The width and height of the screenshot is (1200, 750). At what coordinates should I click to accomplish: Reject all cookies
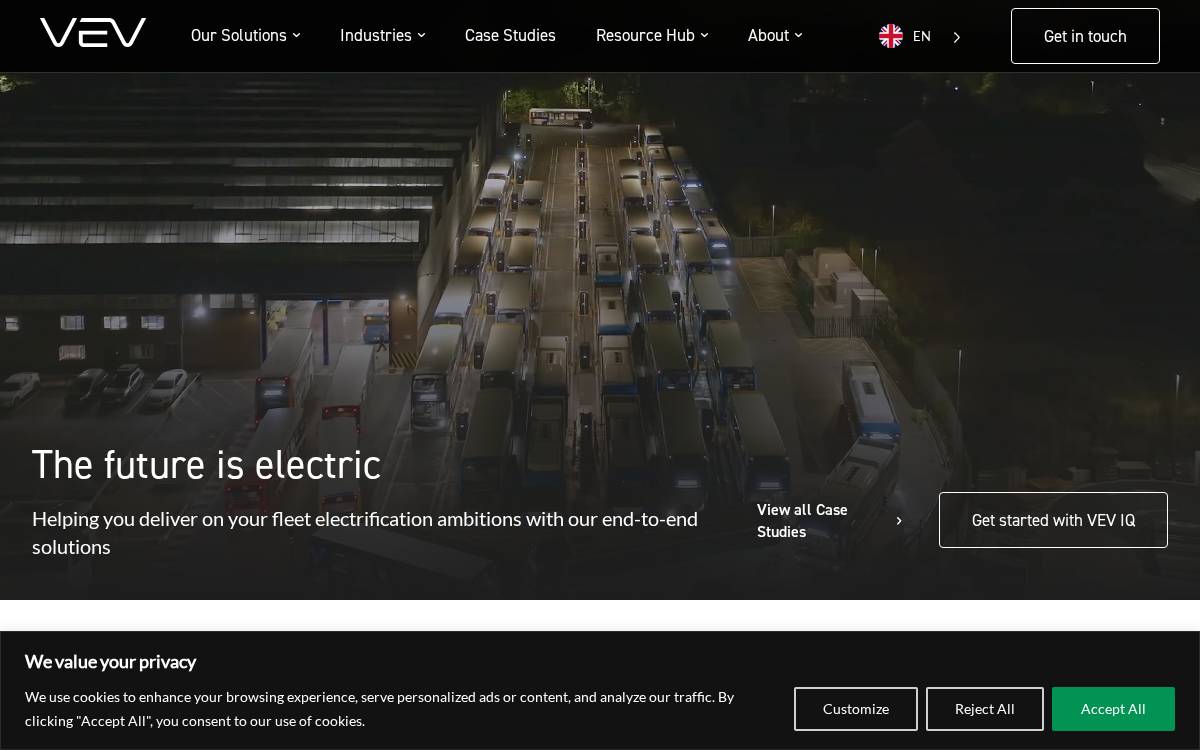[985, 709]
